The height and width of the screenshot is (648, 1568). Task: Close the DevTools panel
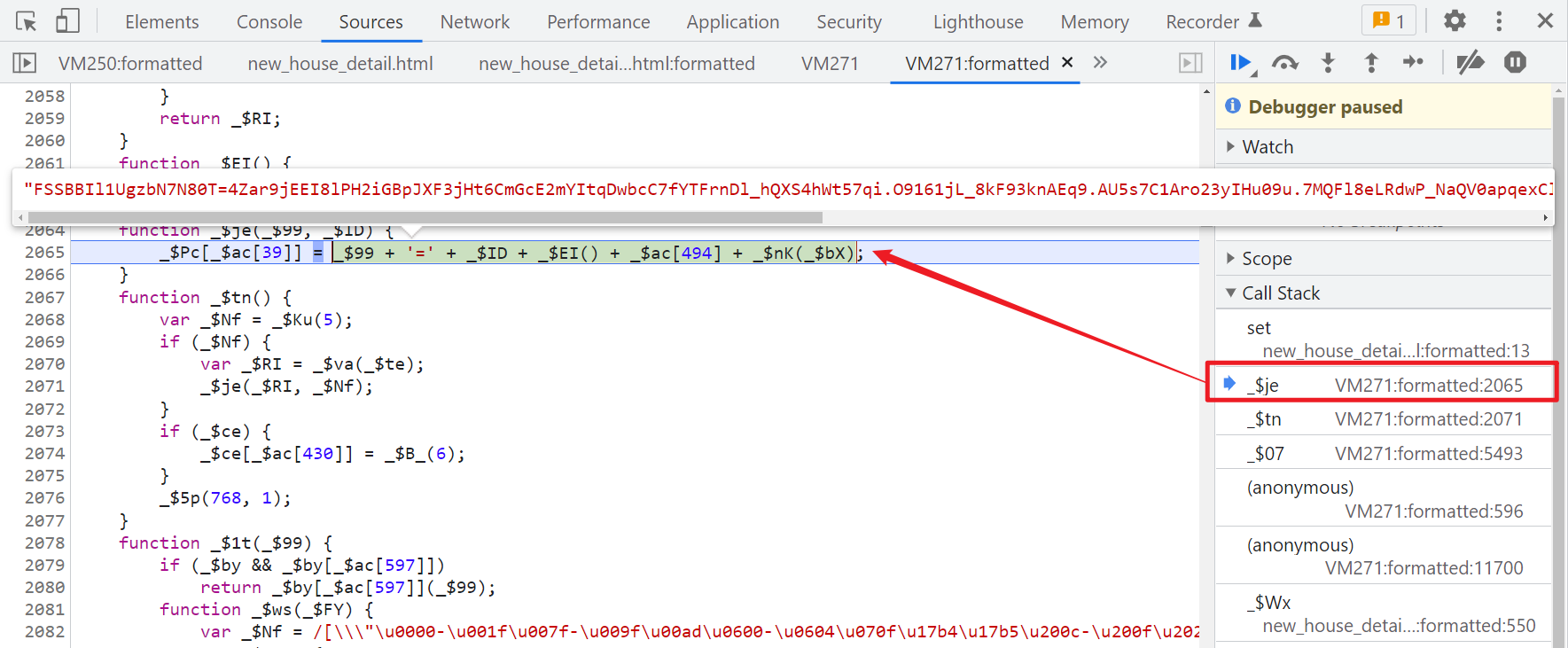click(x=1545, y=20)
